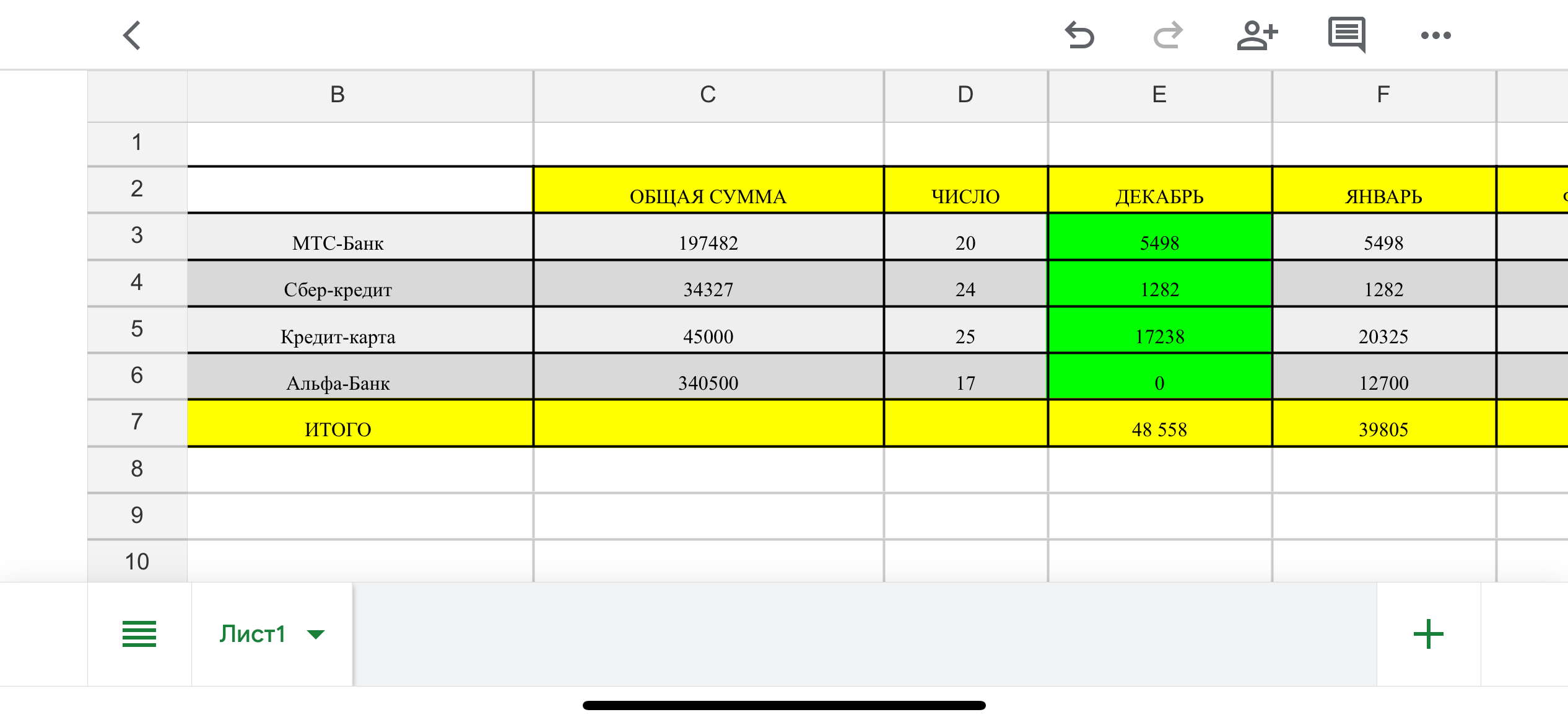Select column C header

(708, 95)
